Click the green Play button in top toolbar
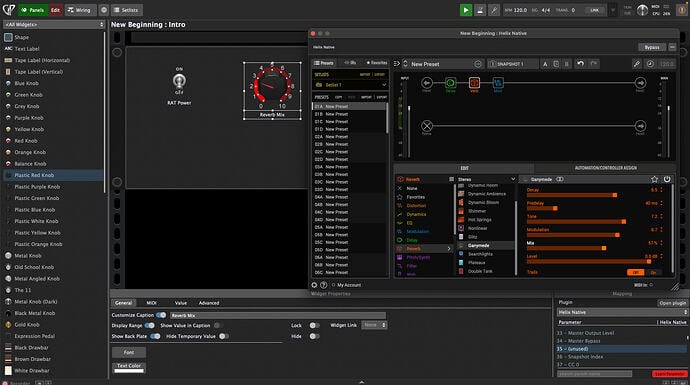 point(466,10)
